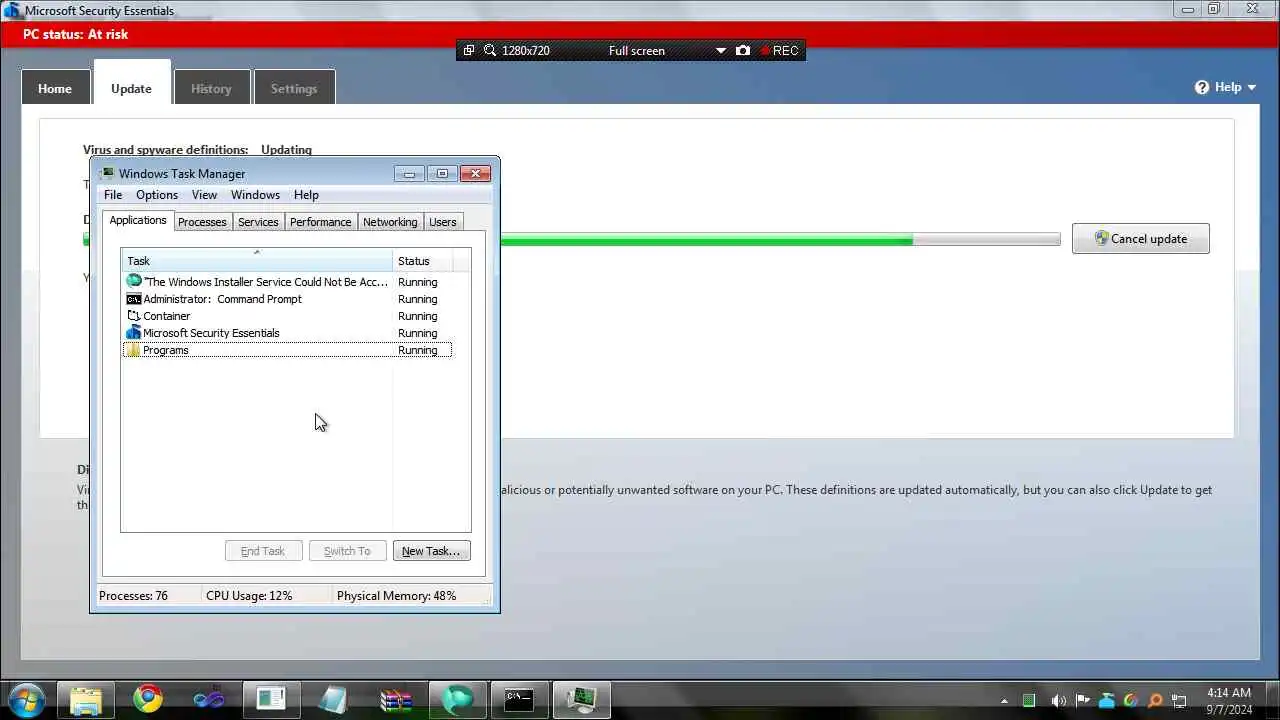Open the blue infinity-shaped taskbar icon
1280x720 pixels.
[210, 699]
